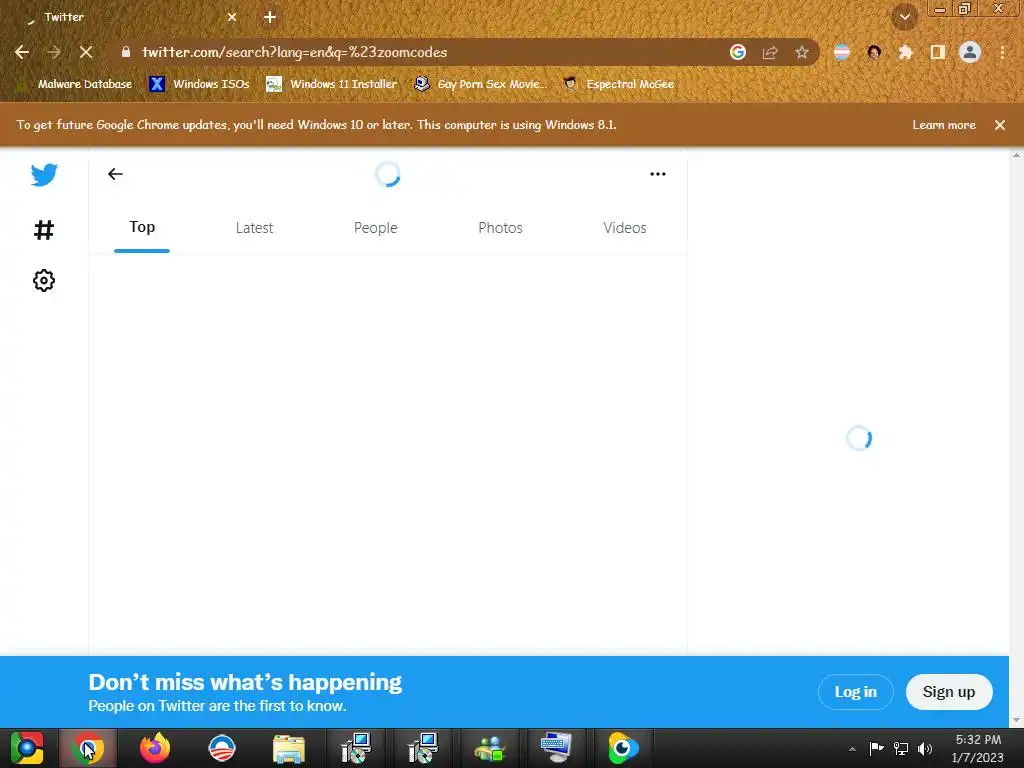This screenshot has width=1024, height=768.
Task: Close the Twitter tab
Action: (232, 18)
